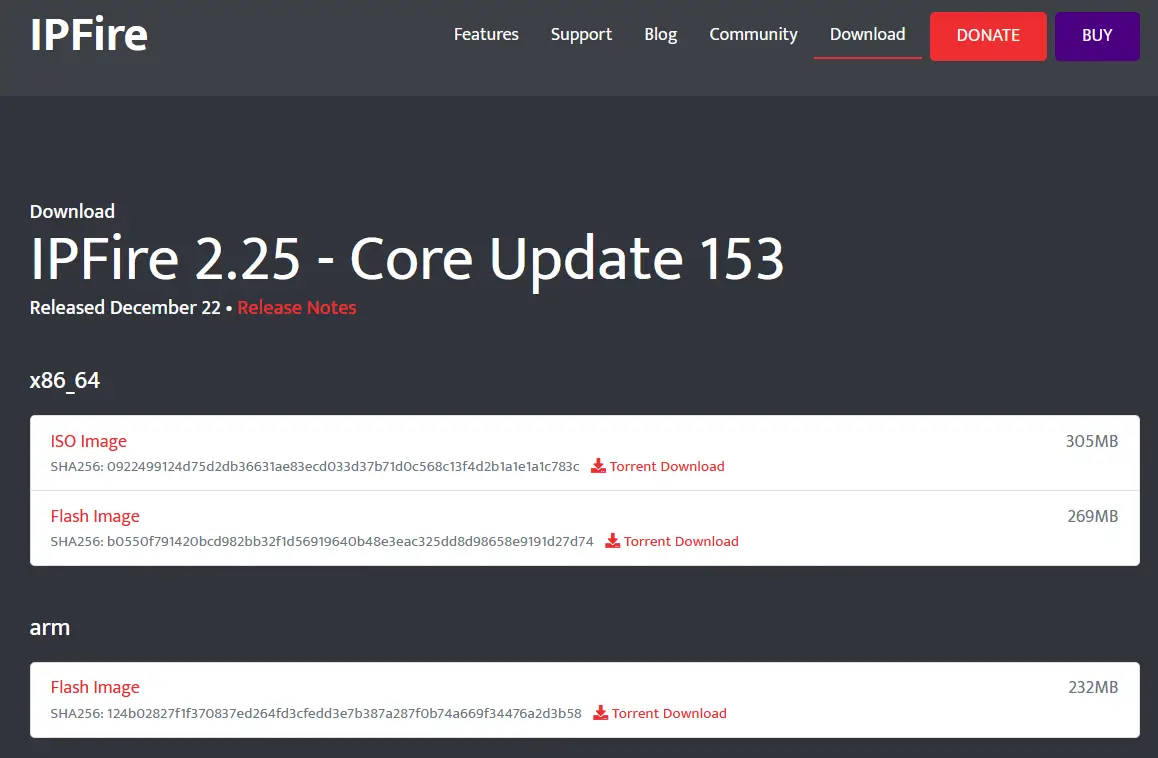This screenshot has height=758, width=1158.
Task: Select the Download nav item
Action: point(868,35)
